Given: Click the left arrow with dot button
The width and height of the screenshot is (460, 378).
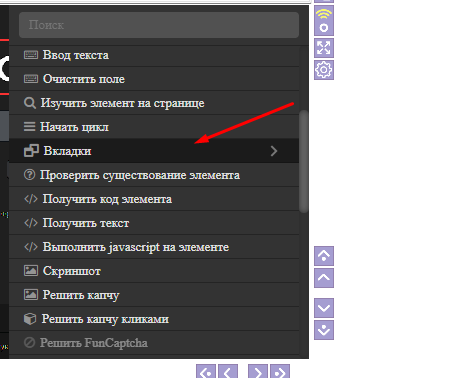Looking at the screenshot, I should tap(206, 371).
